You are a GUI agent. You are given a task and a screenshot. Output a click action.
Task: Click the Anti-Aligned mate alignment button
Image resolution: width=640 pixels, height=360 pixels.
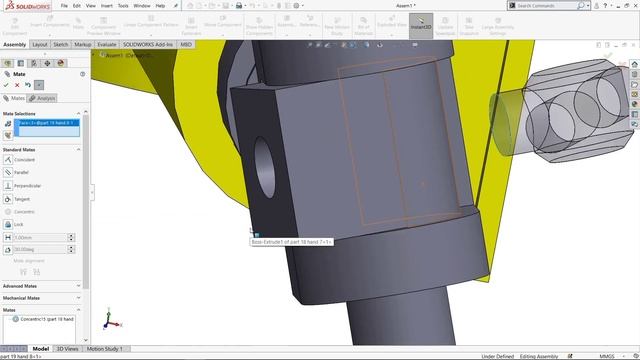click(37, 272)
